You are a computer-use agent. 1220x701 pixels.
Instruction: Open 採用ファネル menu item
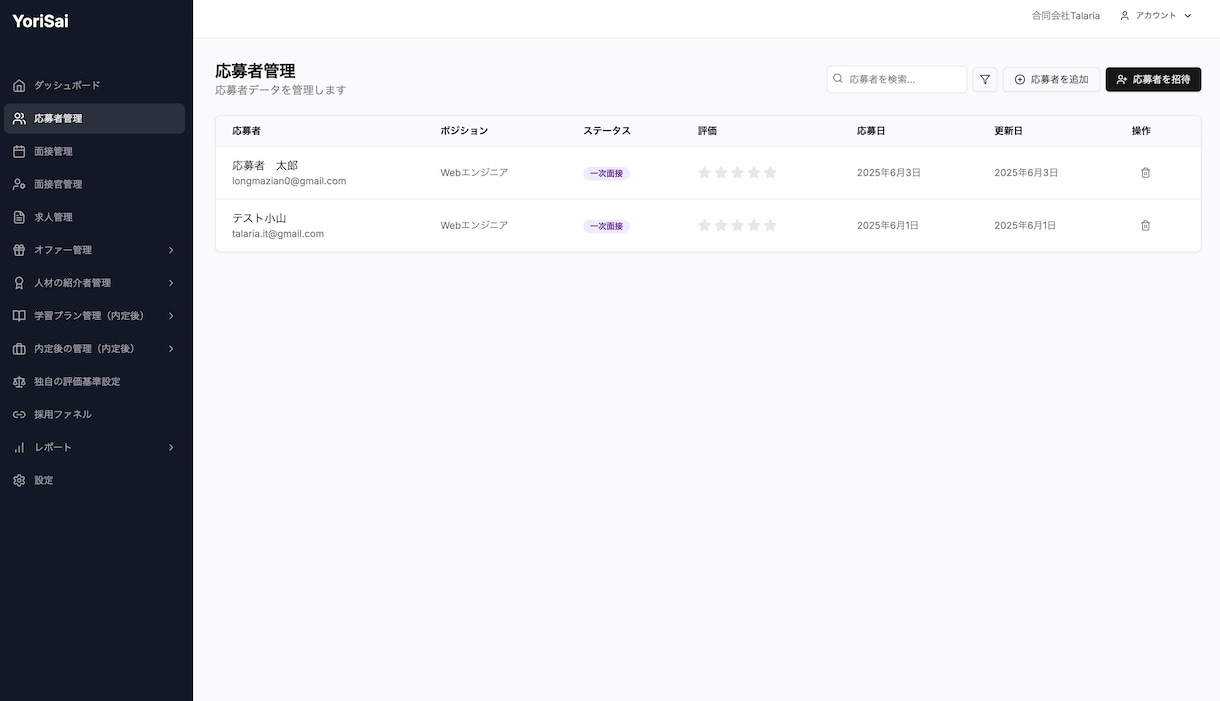[x=94, y=414]
